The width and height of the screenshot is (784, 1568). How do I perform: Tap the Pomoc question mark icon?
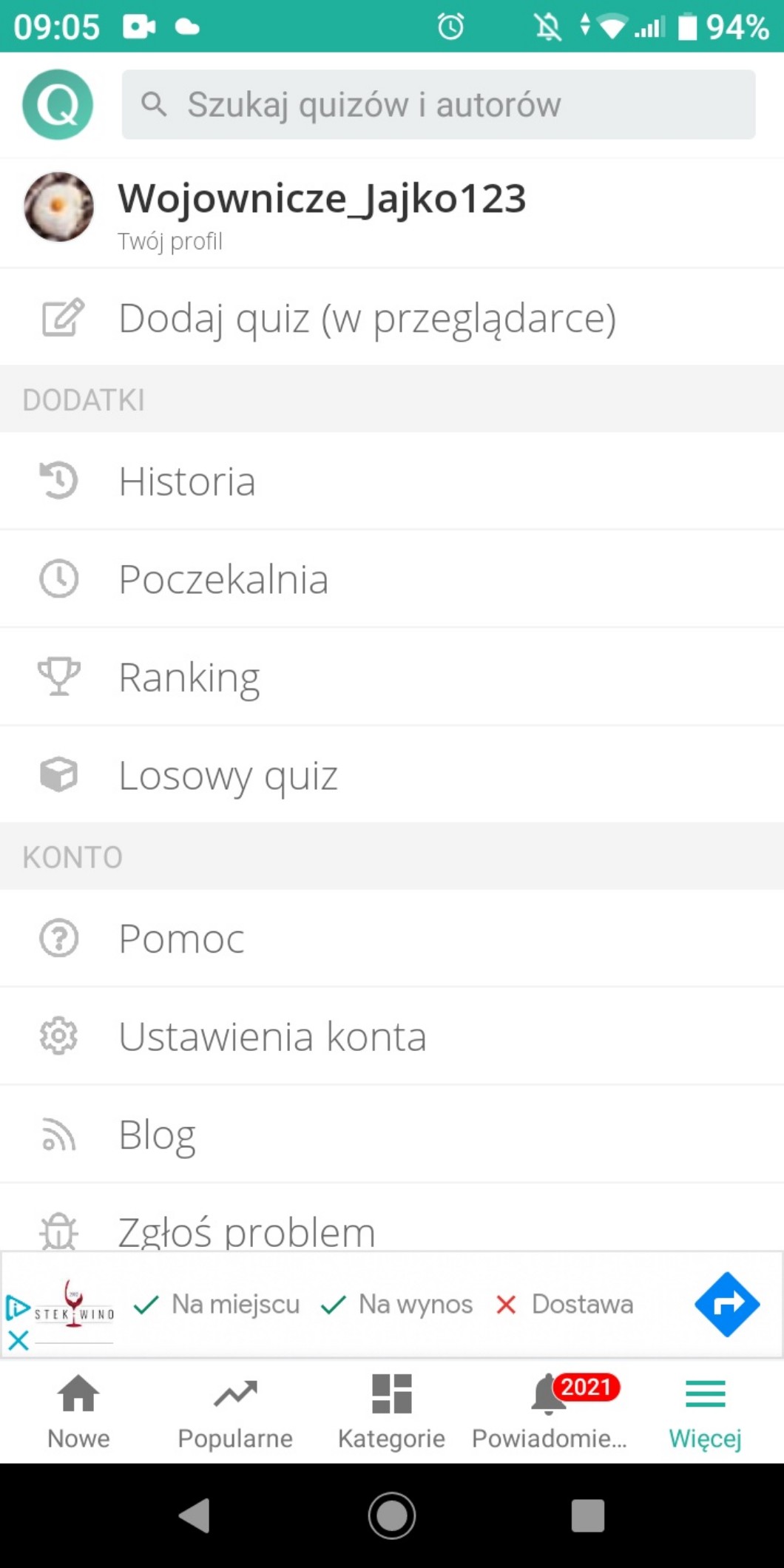click(x=58, y=938)
